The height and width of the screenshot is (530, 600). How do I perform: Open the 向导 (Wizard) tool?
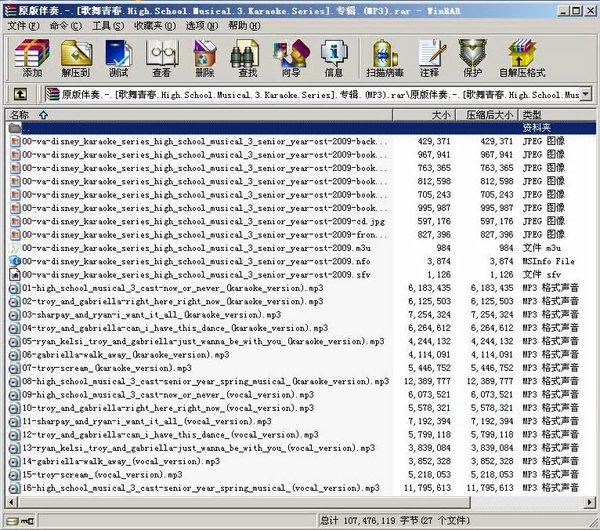pyautogui.click(x=291, y=58)
